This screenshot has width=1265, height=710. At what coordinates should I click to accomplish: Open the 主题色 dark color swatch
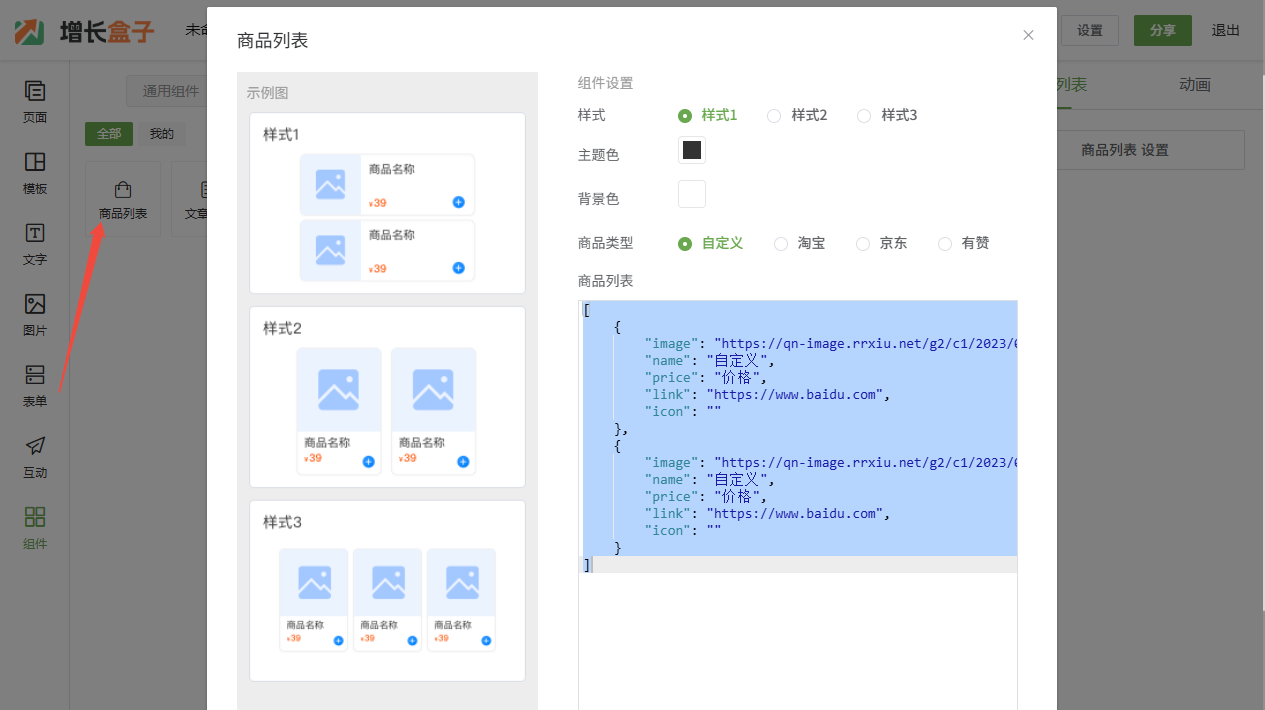click(x=692, y=150)
